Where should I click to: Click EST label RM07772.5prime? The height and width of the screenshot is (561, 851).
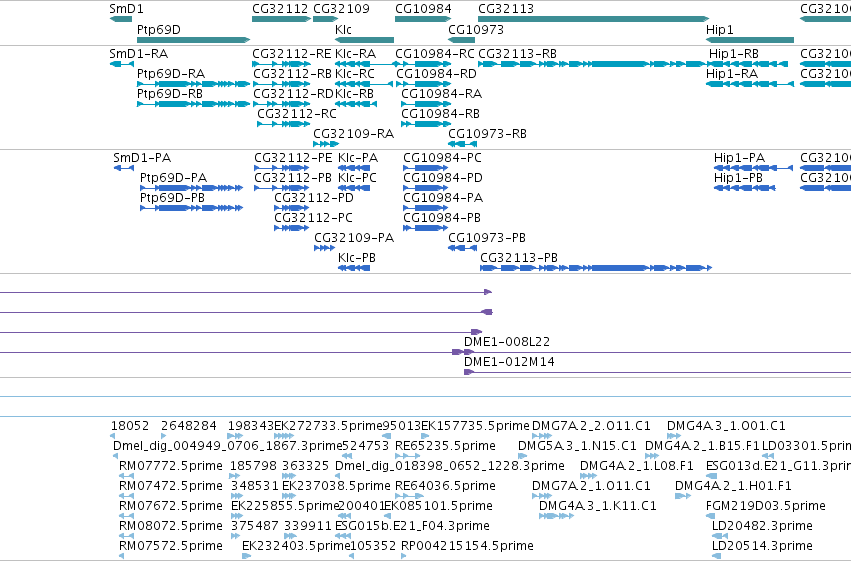point(170,466)
